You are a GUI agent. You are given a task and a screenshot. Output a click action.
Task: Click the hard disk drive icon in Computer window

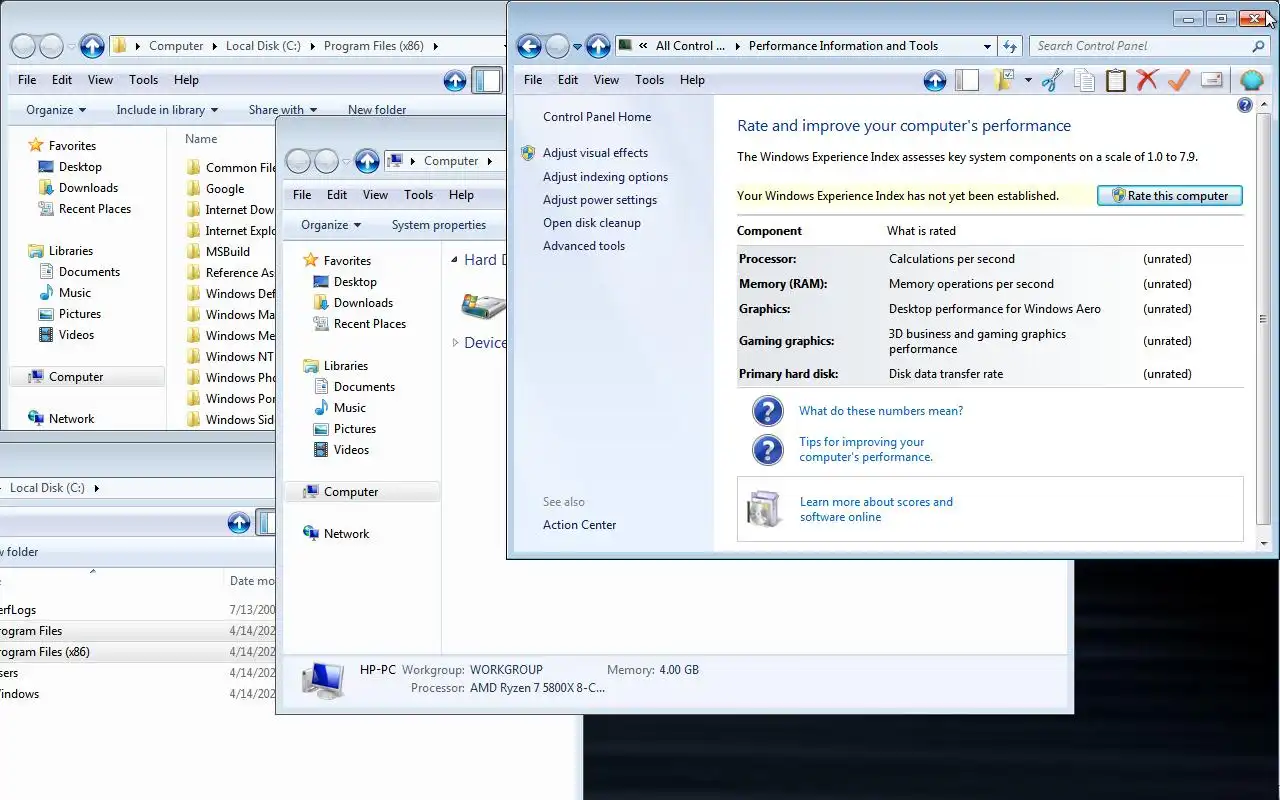coord(483,305)
